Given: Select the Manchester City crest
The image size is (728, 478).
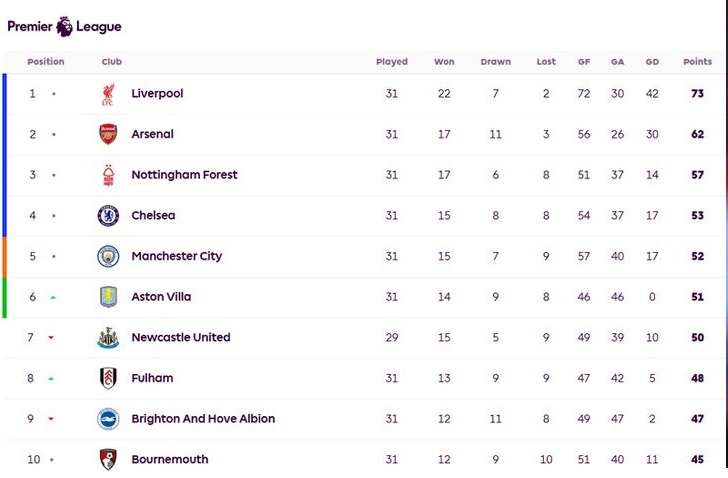Looking at the screenshot, I should (x=108, y=256).
